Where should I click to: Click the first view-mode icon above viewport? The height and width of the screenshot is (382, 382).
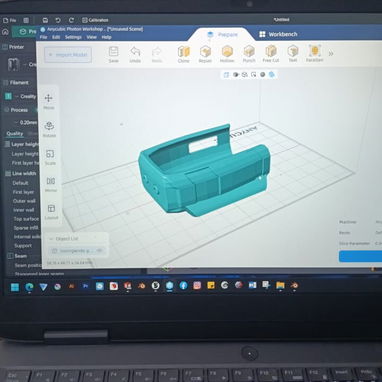pos(226,75)
